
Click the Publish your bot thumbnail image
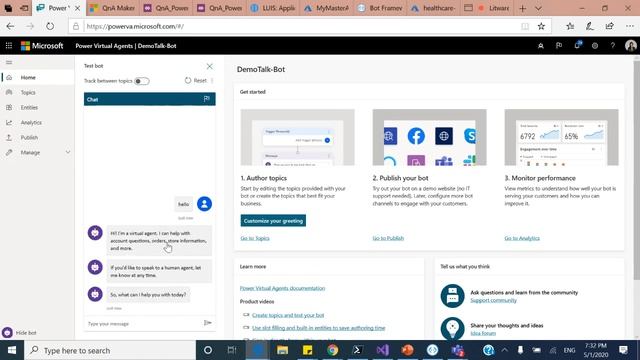429,137
